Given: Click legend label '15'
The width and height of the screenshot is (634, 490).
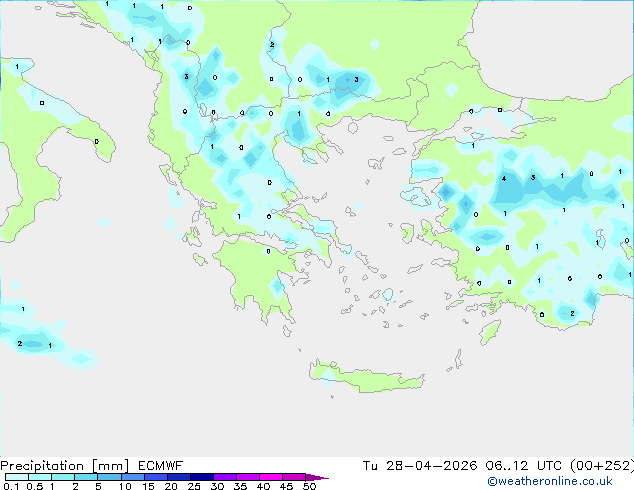Looking at the screenshot, I should point(148,486).
